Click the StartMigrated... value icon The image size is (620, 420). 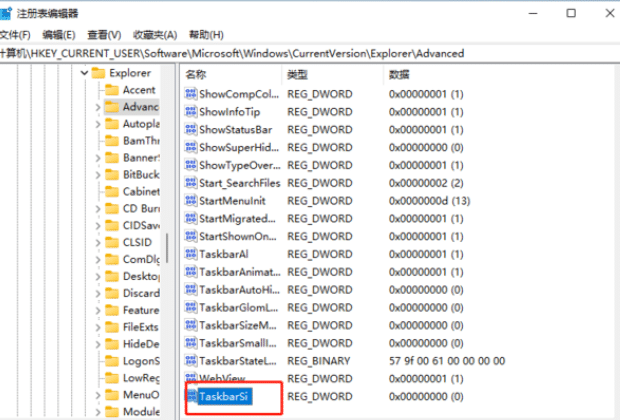191,218
